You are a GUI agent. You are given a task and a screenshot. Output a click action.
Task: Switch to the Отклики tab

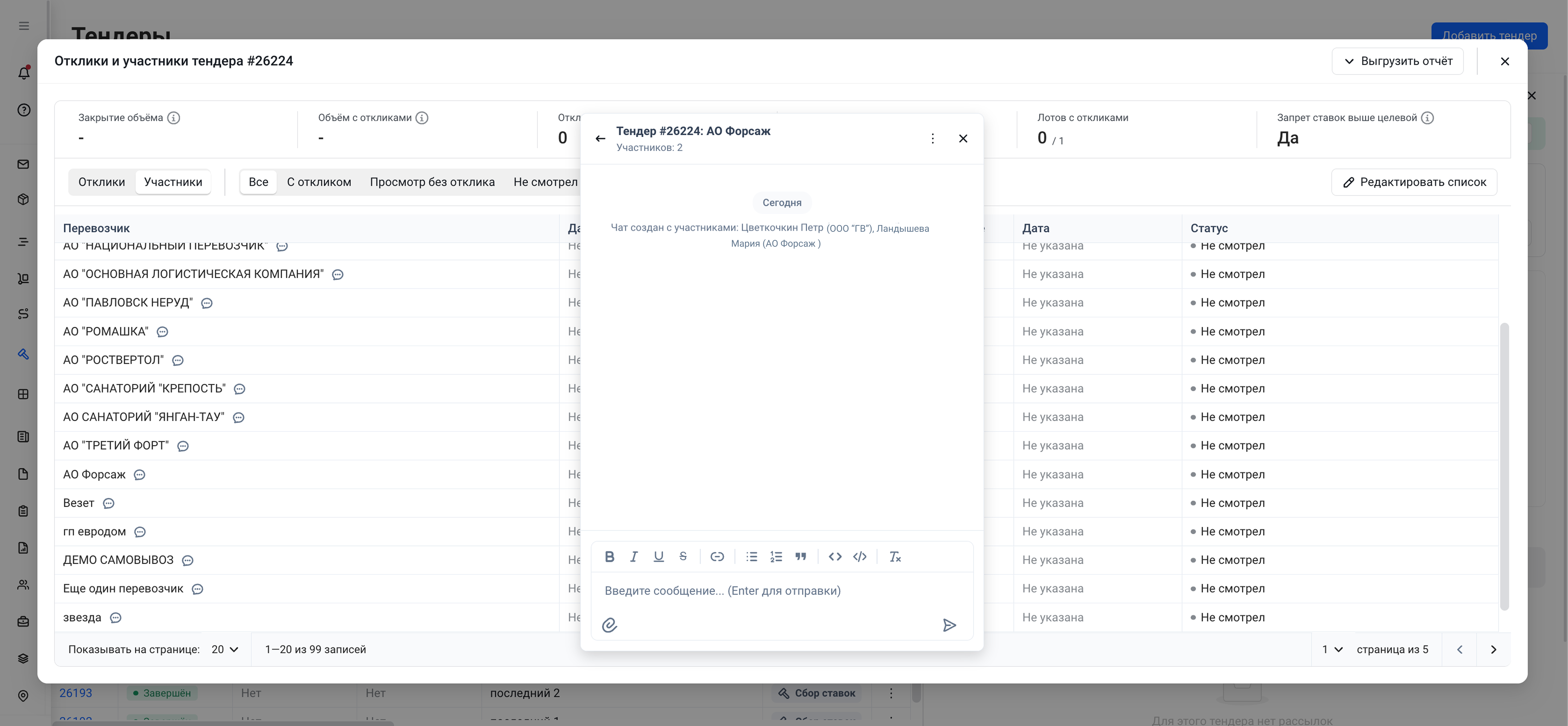tap(102, 182)
